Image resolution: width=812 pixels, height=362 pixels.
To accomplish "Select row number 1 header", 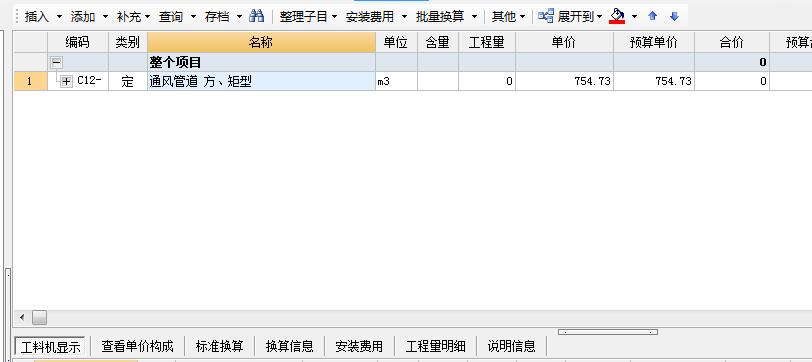I will (x=31, y=81).
